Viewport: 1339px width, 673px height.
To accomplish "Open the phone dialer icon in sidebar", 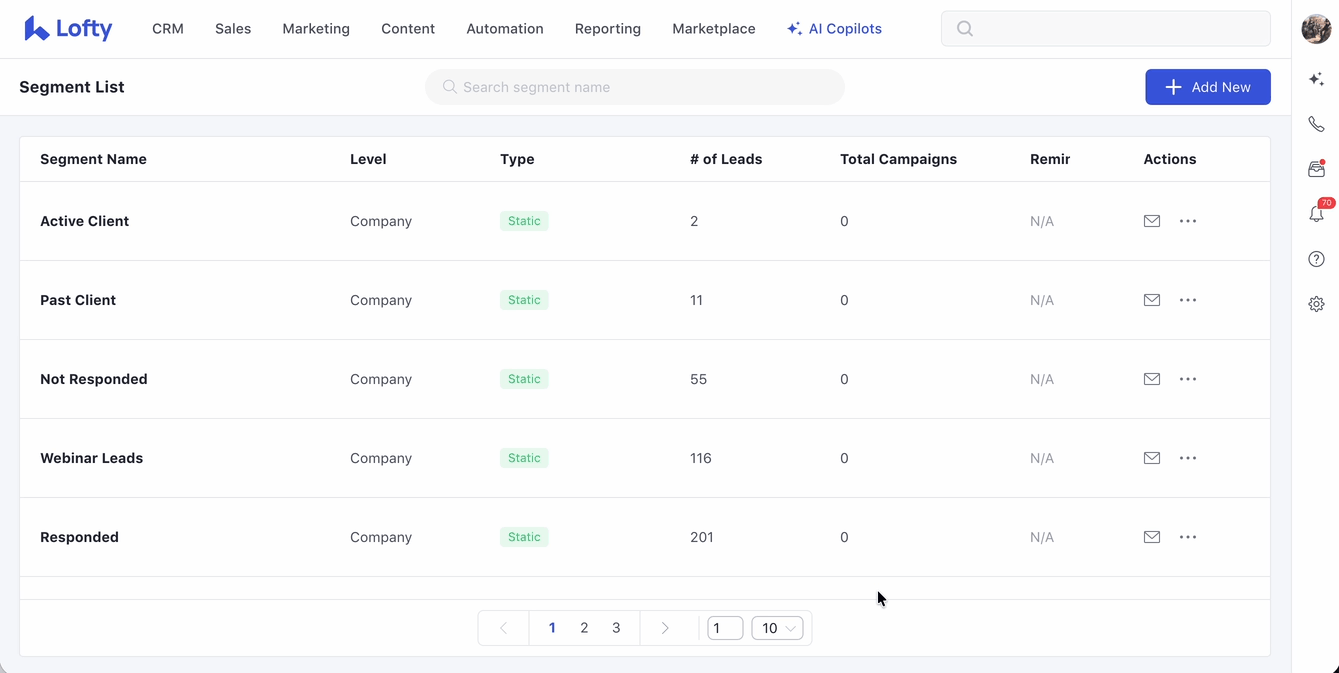I will click(1316, 124).
